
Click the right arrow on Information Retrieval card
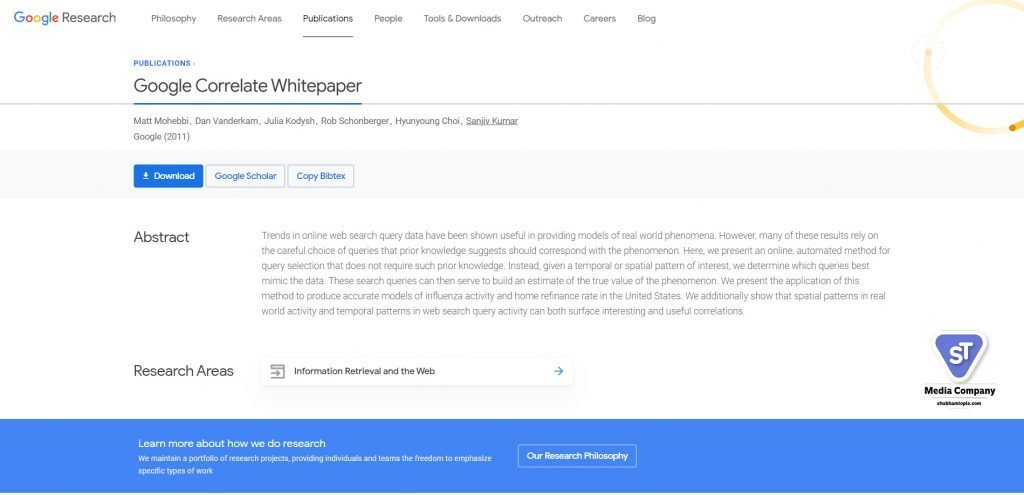click(558, 371)
